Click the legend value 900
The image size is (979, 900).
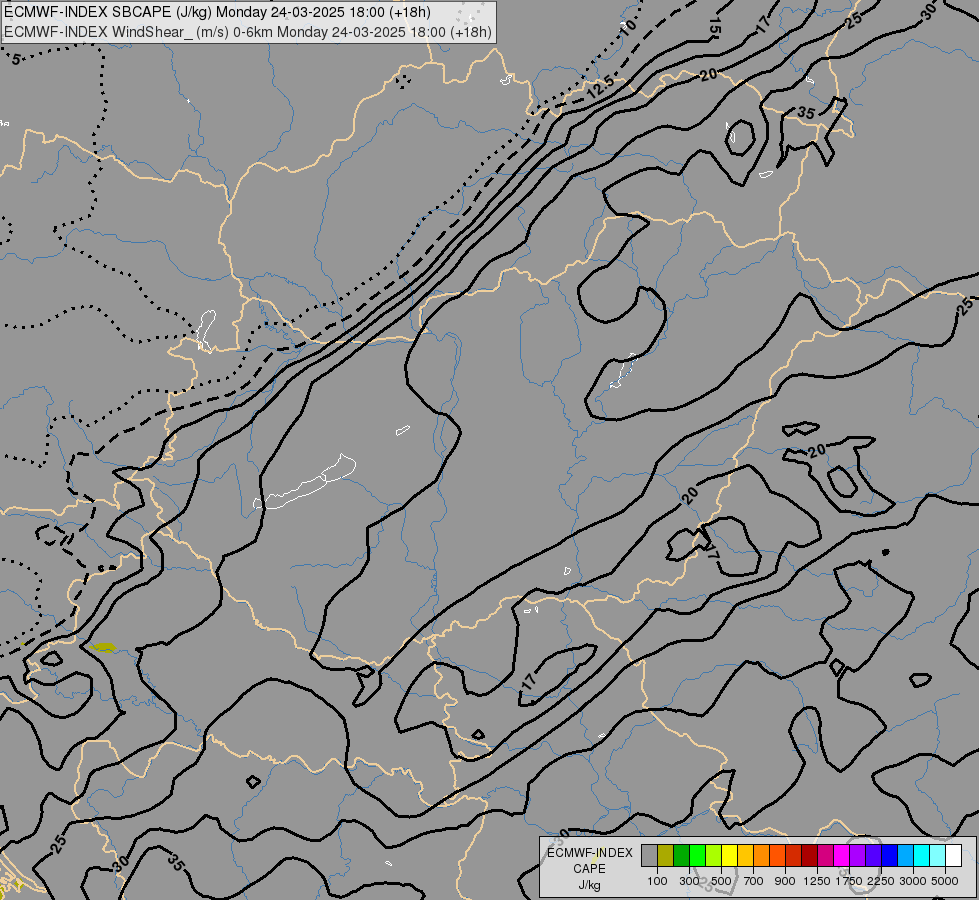pos(785,881)
